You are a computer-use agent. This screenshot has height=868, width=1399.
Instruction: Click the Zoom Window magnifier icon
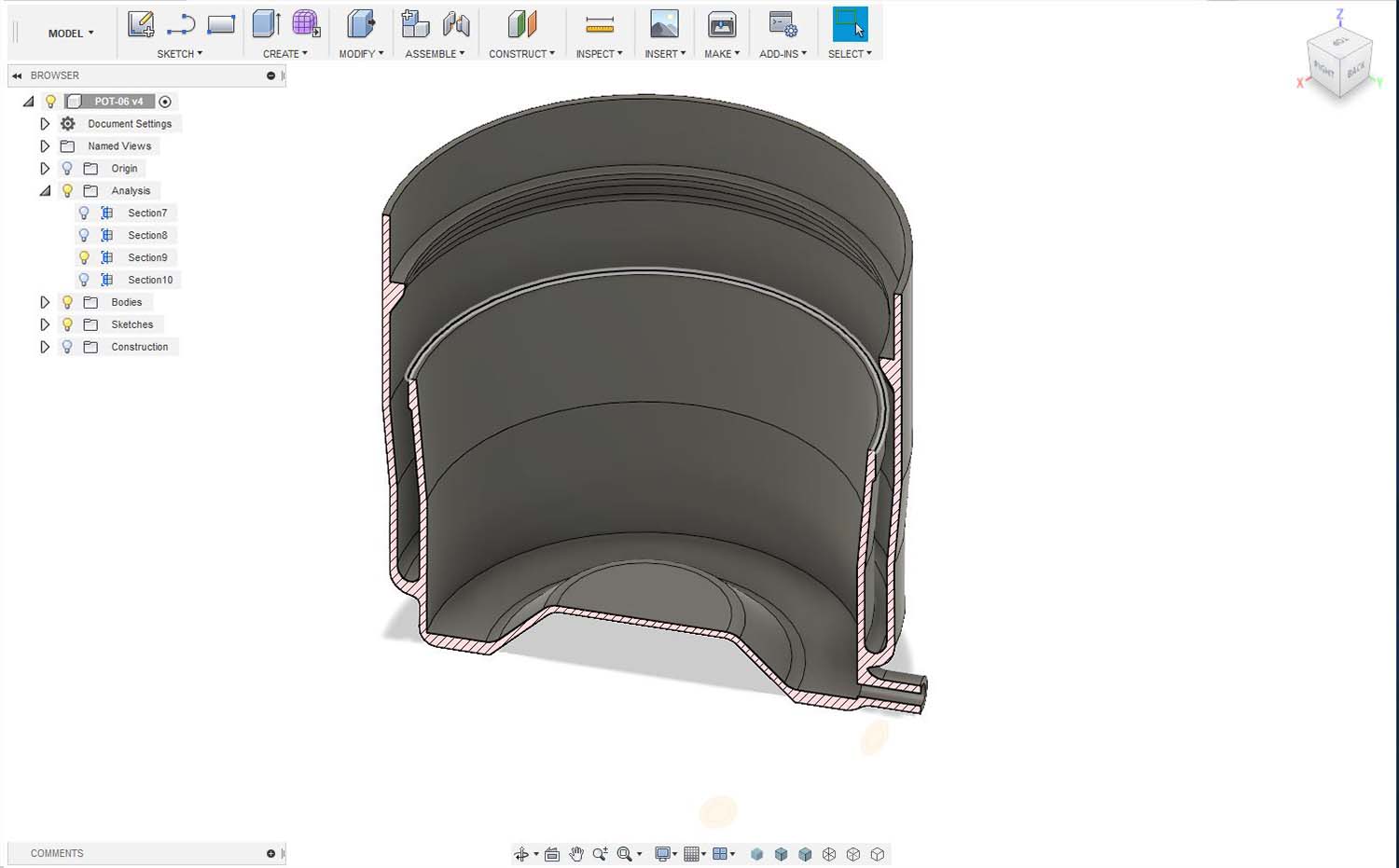click(x=624, y=854)
